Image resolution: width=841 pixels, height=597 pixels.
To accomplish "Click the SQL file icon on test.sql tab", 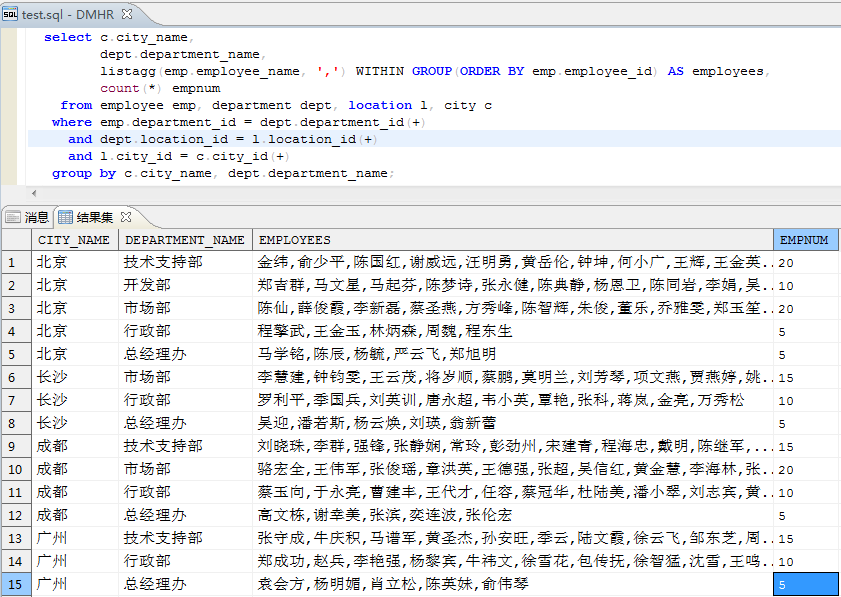I will point(10,11).
